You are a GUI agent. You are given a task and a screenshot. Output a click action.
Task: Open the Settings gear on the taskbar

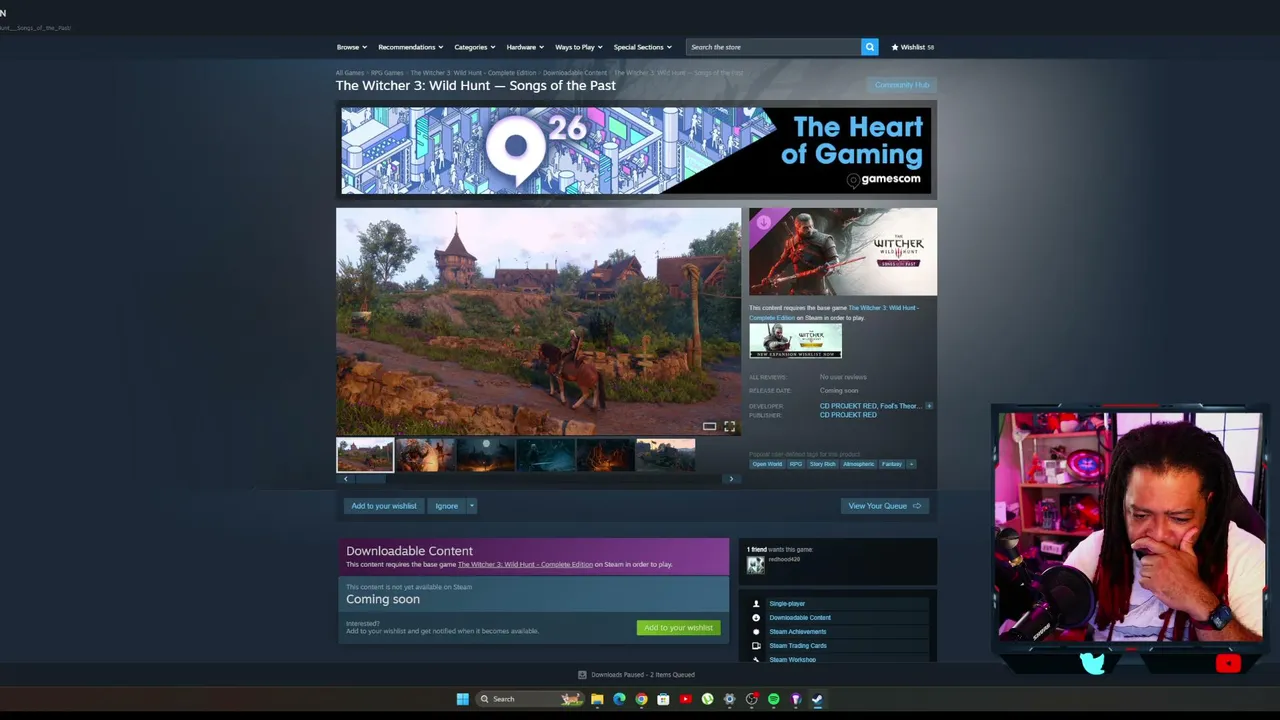(729, 699)
